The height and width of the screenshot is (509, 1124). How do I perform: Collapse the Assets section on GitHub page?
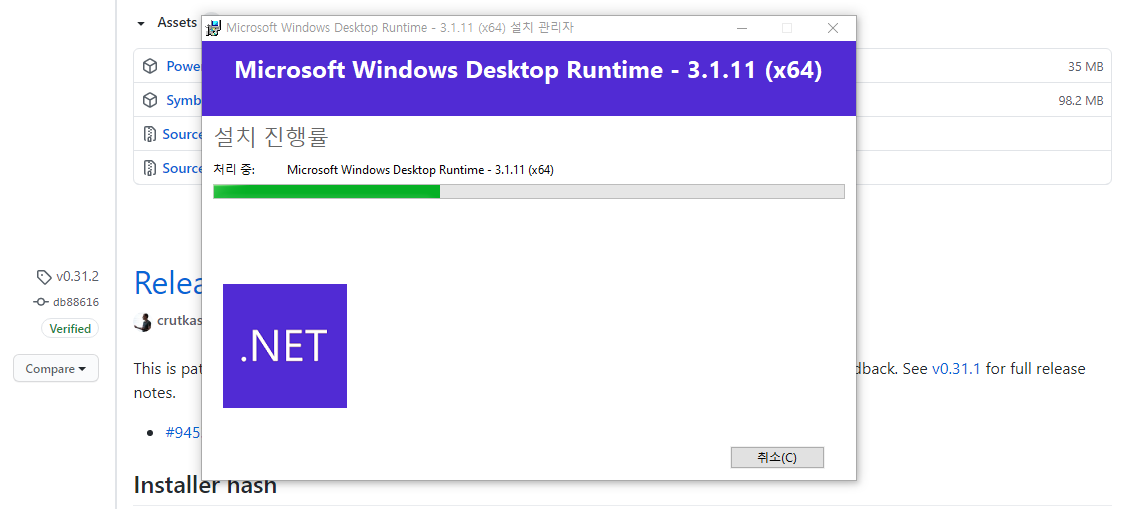coord(140,23)
